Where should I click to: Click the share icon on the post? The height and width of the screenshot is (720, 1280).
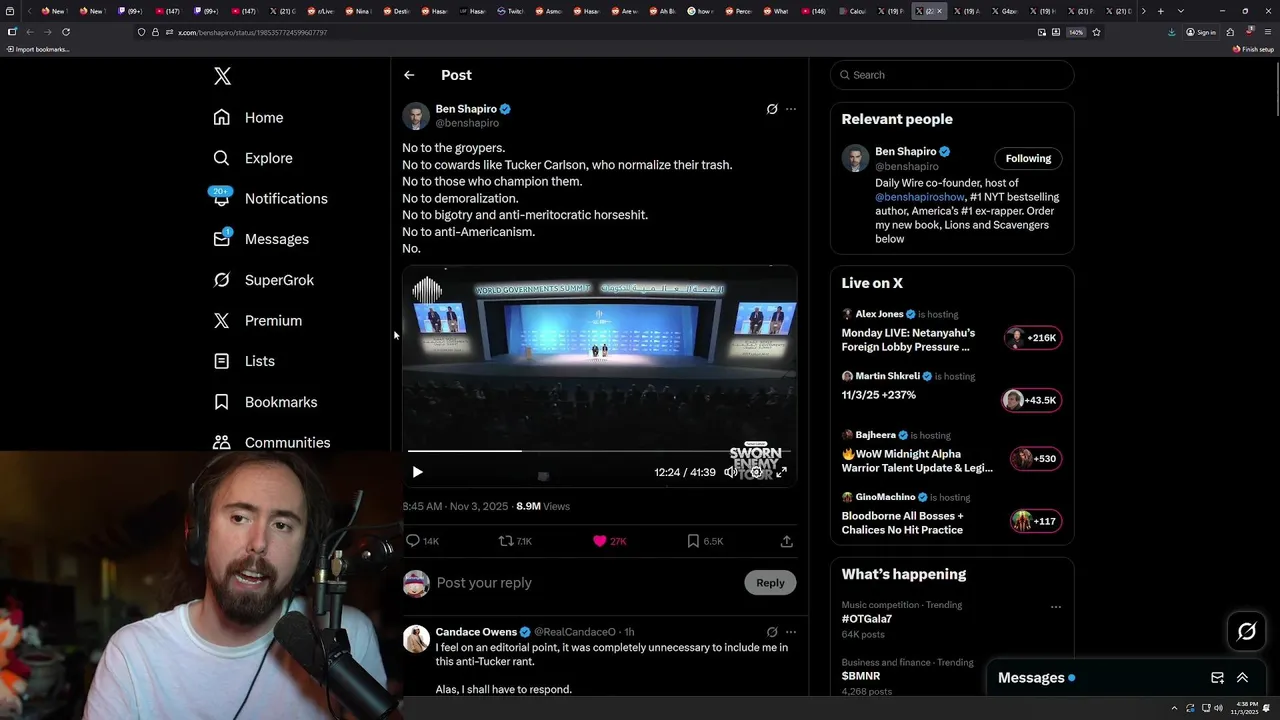click(x=787, y=541)
